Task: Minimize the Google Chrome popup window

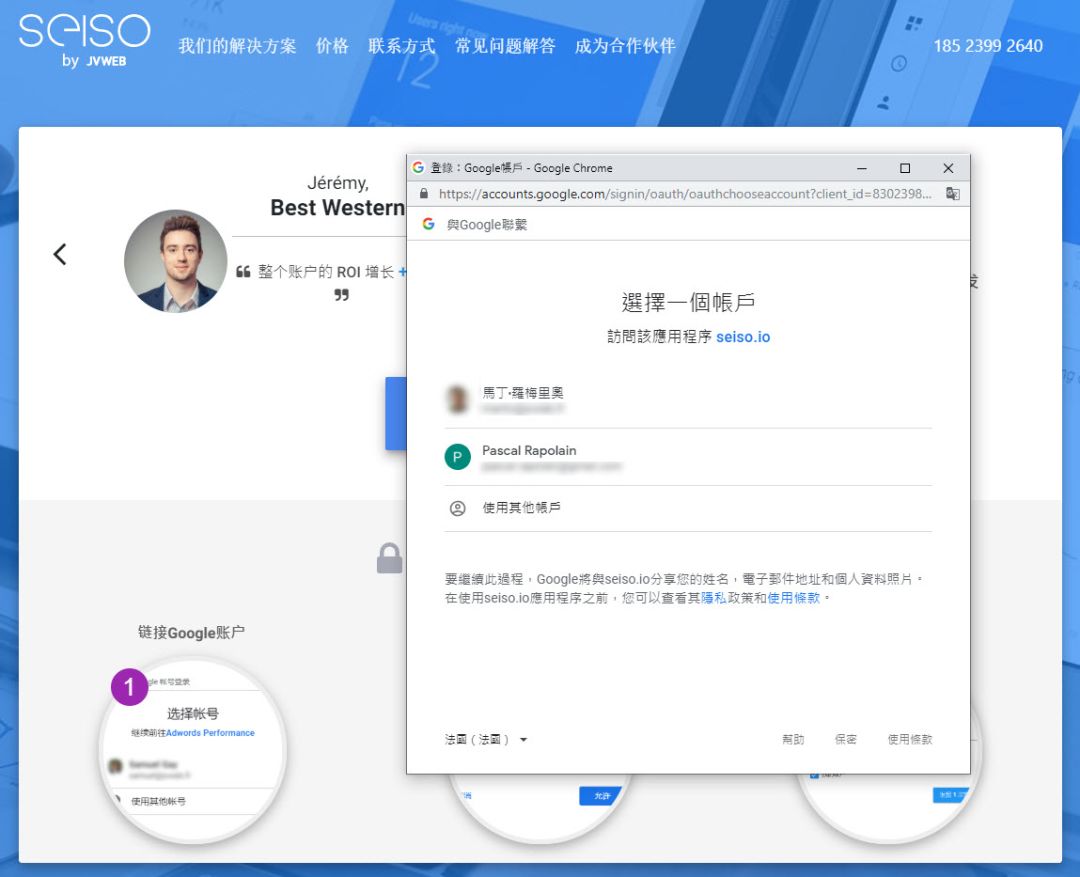Action: point(862,168)
